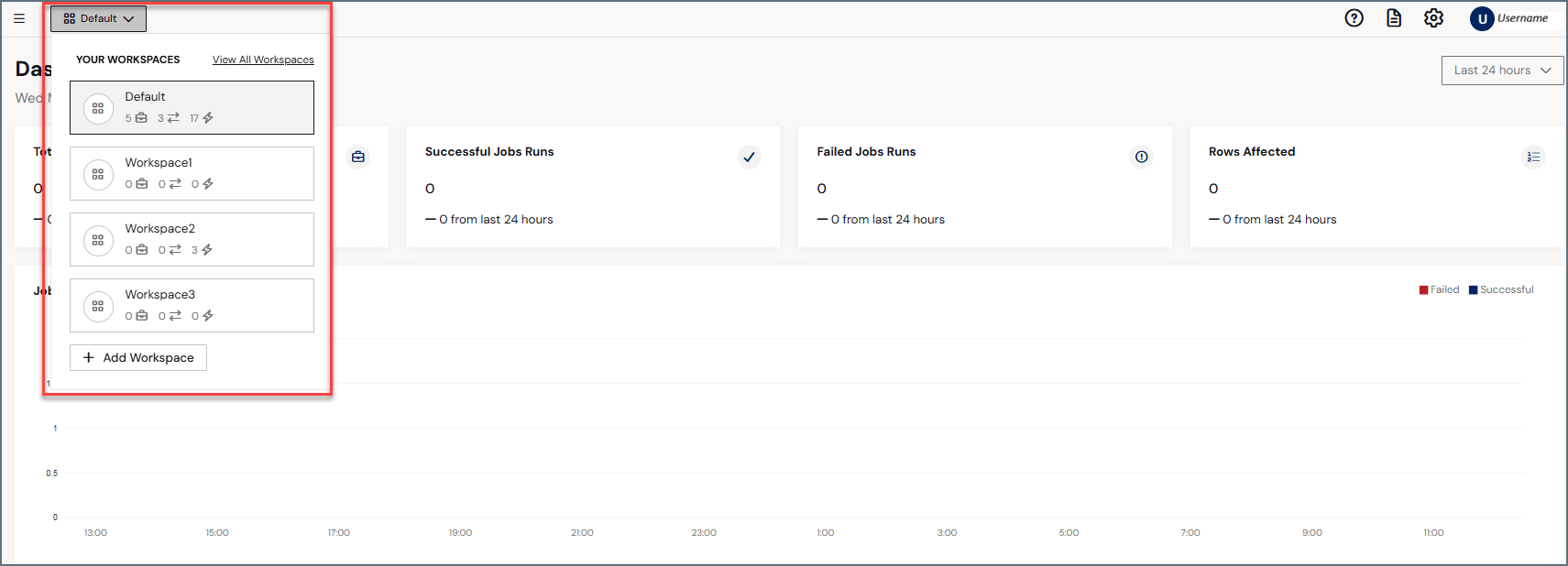
Task: Open the Last 24 hours time range dropdown
Action: point(1502,71)
